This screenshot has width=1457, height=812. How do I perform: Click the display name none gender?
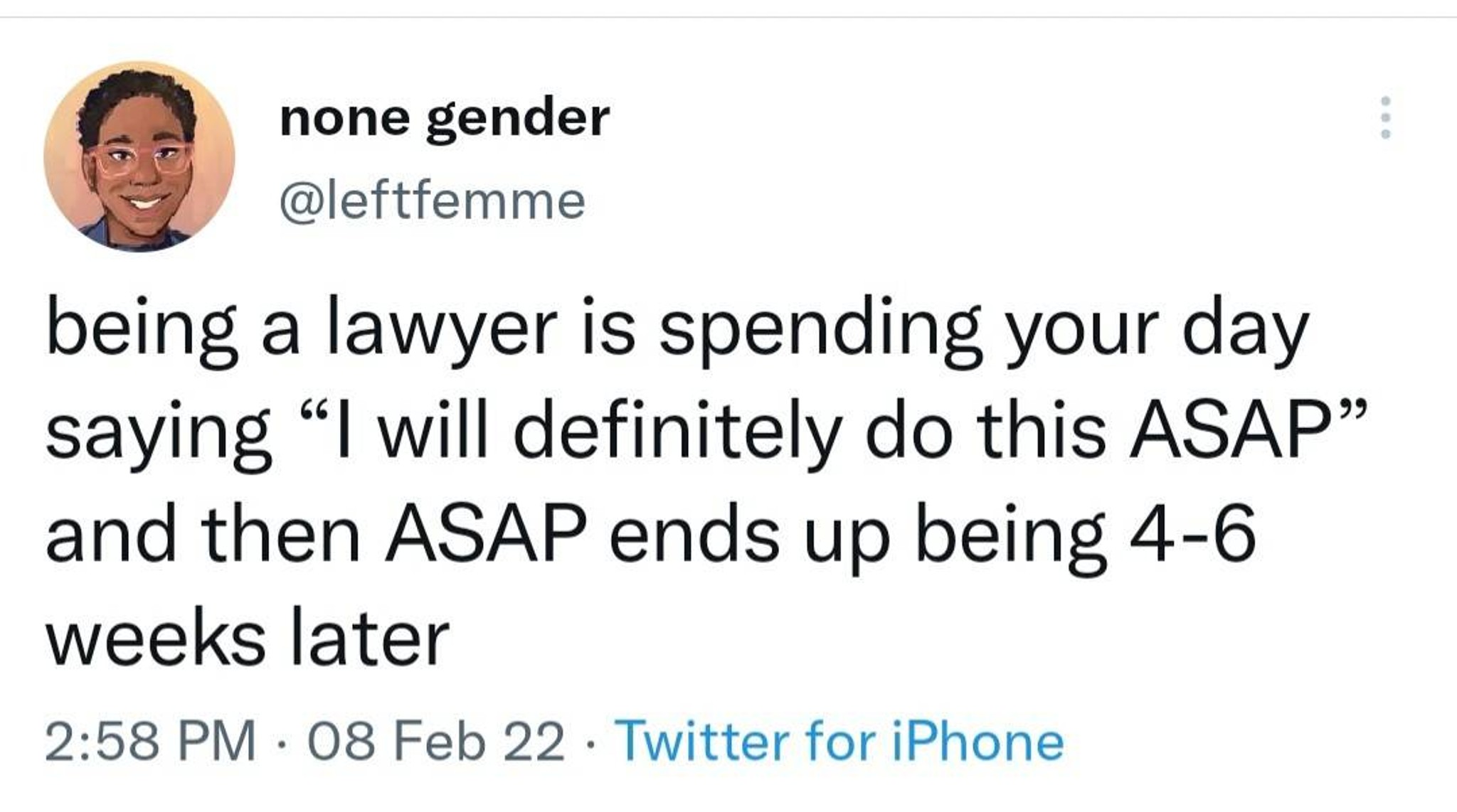click(x=445, y=118)
